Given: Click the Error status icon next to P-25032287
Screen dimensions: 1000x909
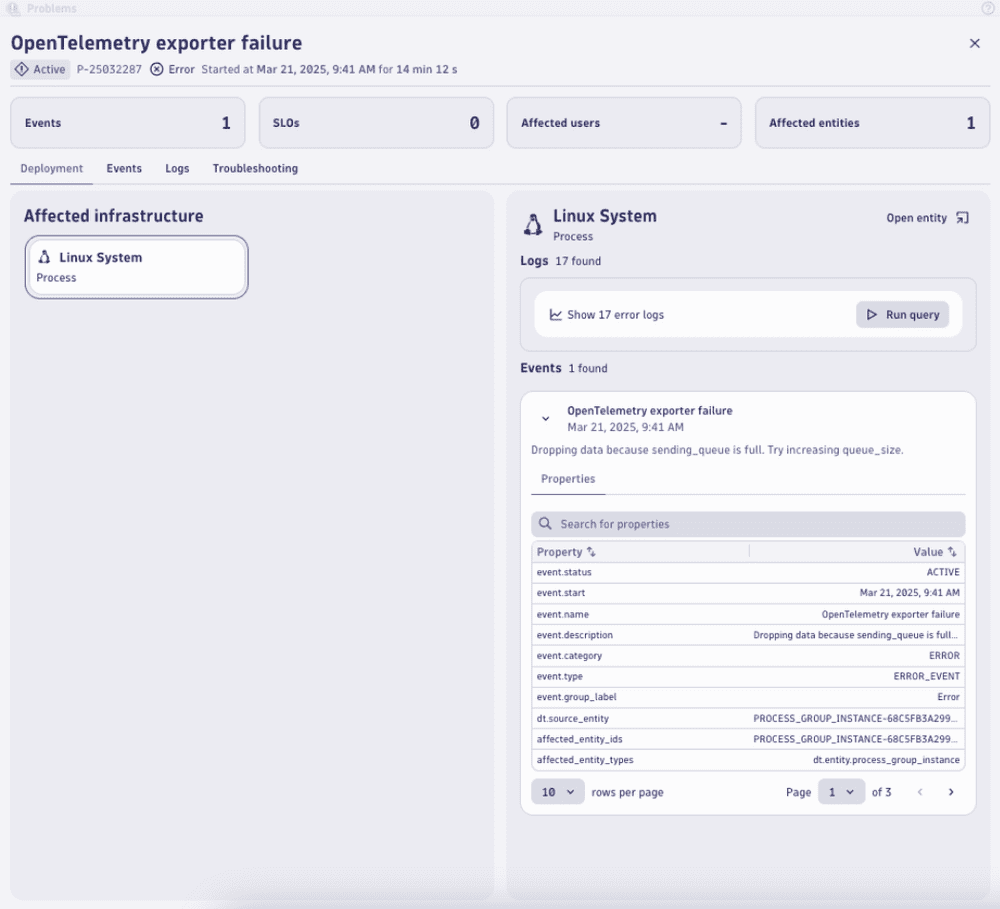Looking at the screenshot, I should (157, 69).
